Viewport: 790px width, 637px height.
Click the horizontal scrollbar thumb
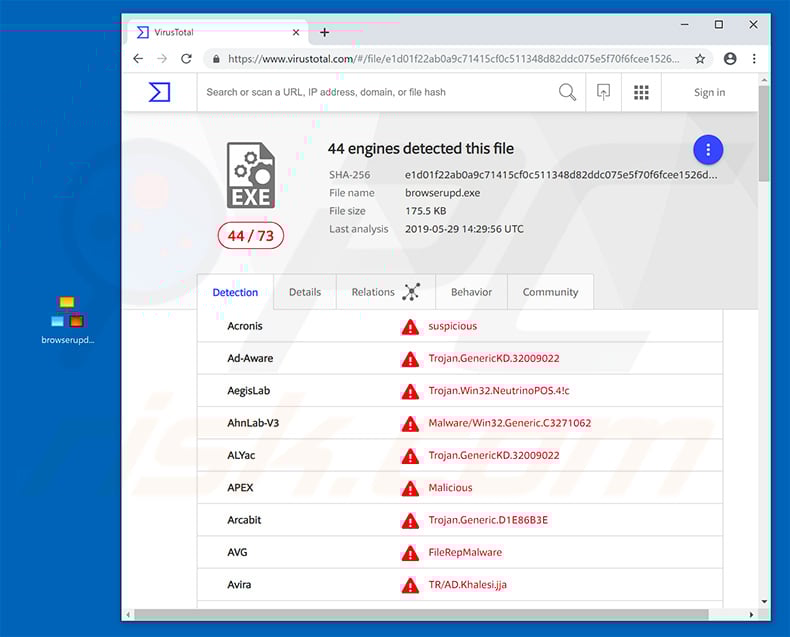(x=421, y=614)
